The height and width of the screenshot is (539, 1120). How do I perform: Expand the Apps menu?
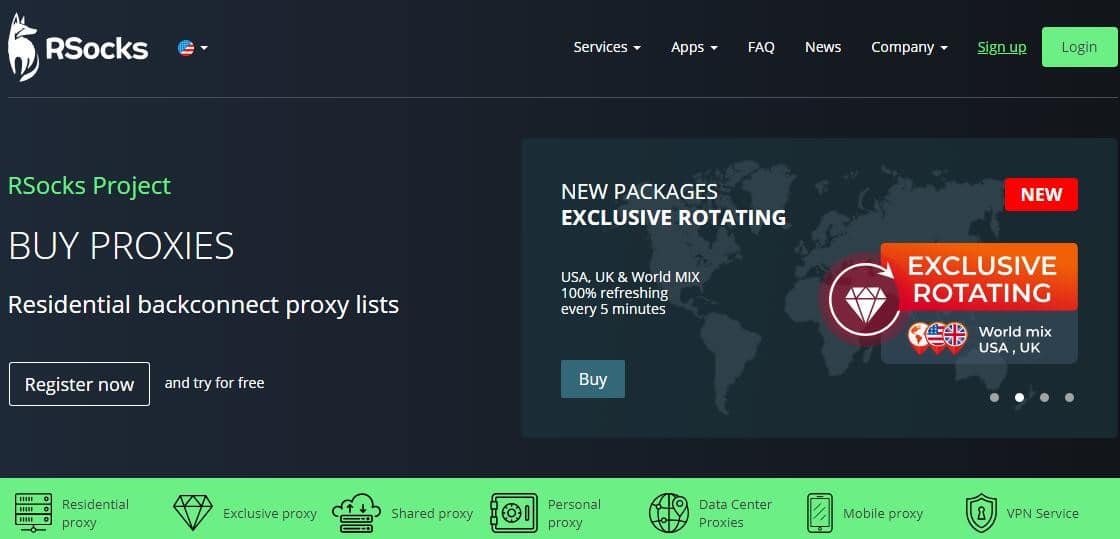(x=694, y=47)
